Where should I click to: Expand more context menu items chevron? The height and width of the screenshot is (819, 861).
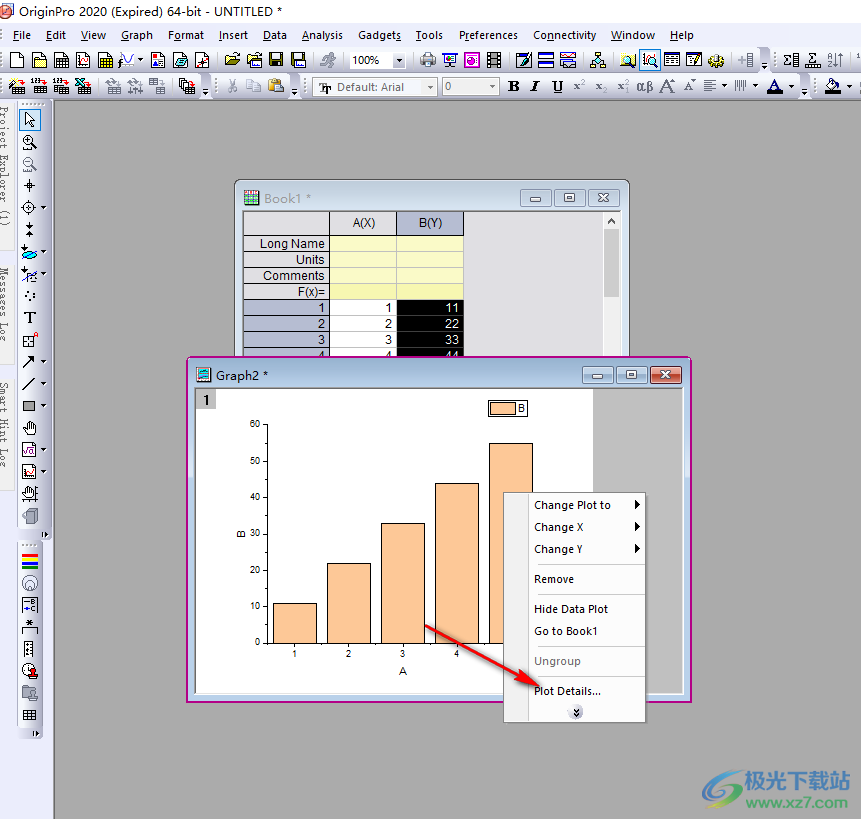tap(575, 713)
